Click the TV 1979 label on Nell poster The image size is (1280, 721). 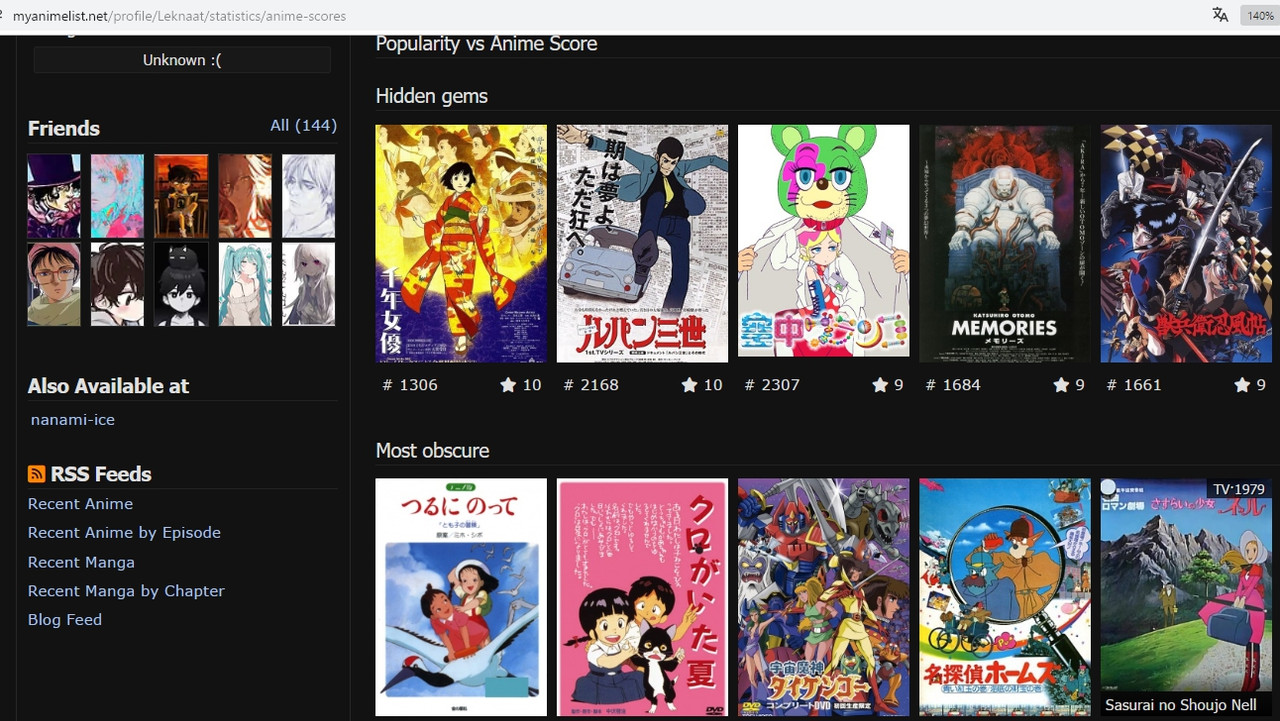(x=1238, y=489)
